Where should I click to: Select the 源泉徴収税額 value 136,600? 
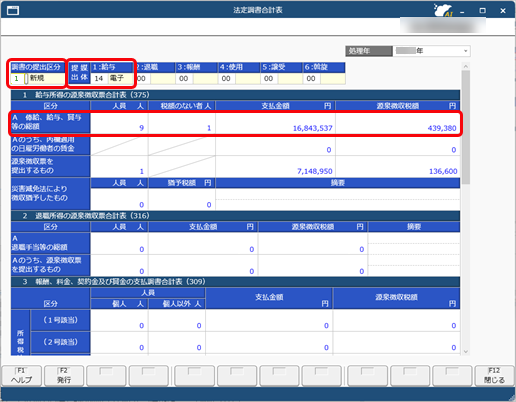(x=443, y=171)
